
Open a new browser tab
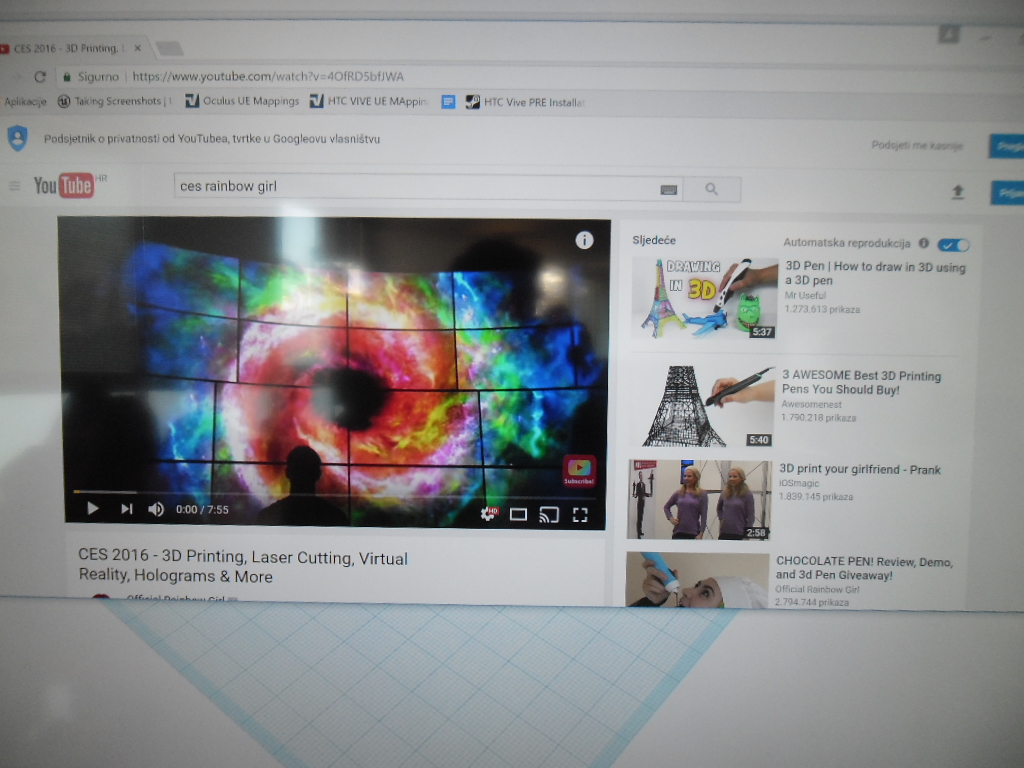click(x=169, y=49)
